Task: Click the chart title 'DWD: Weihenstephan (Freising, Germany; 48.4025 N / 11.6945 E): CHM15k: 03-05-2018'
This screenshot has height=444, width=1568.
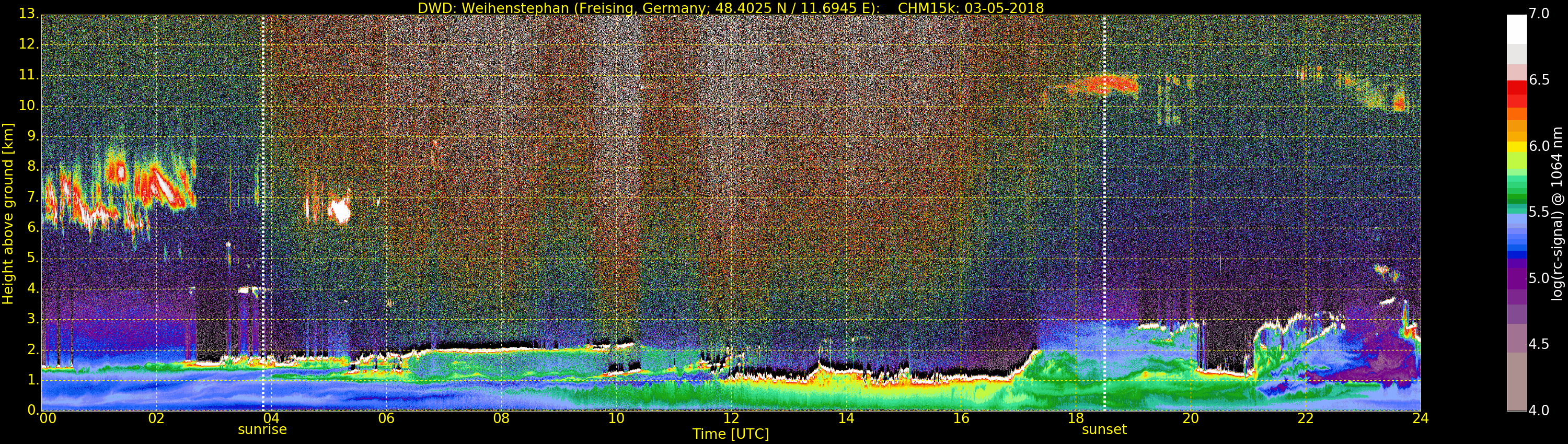Action: tap(731, 8)
